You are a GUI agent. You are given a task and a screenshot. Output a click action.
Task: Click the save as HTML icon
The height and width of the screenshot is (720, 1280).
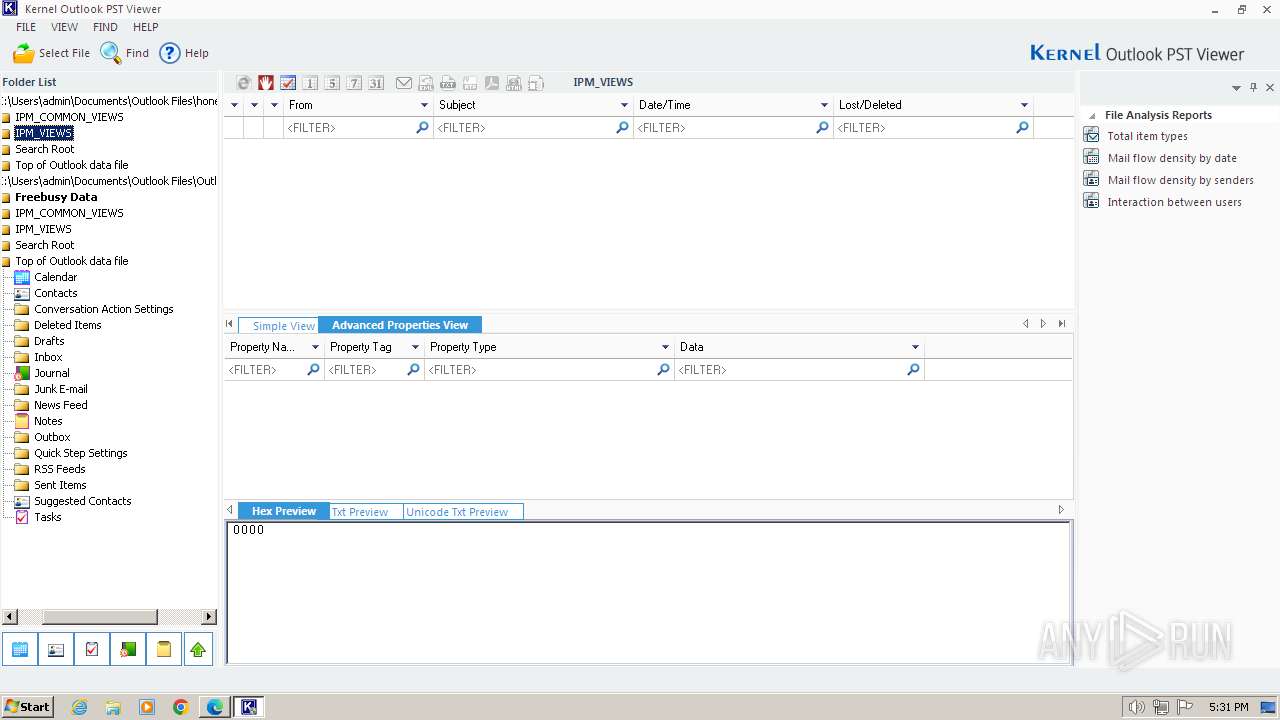click(514, 83)
